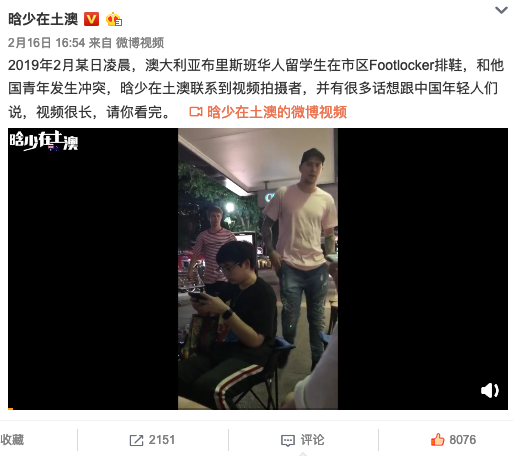513x456 pixels.
Task: Click the video camera icon beside the link
Action: tap(196, 112)
